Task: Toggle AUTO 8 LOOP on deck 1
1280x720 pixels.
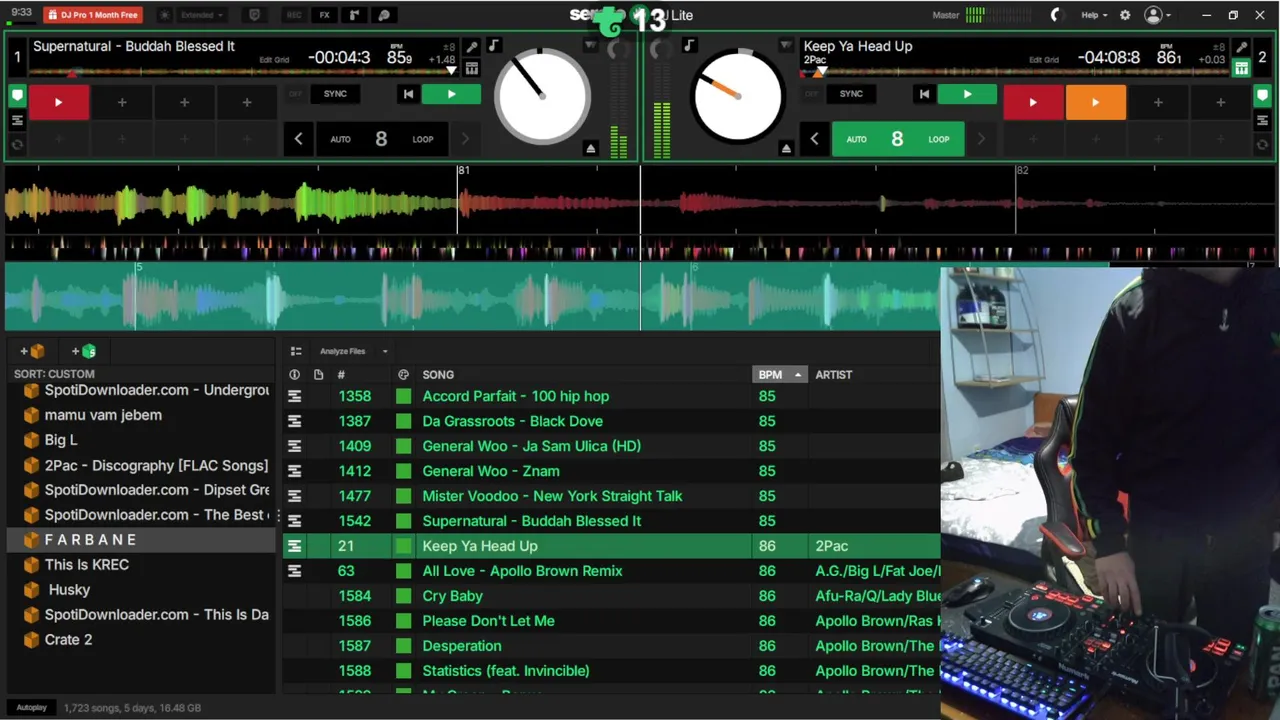Action: (x=381, y=139)
